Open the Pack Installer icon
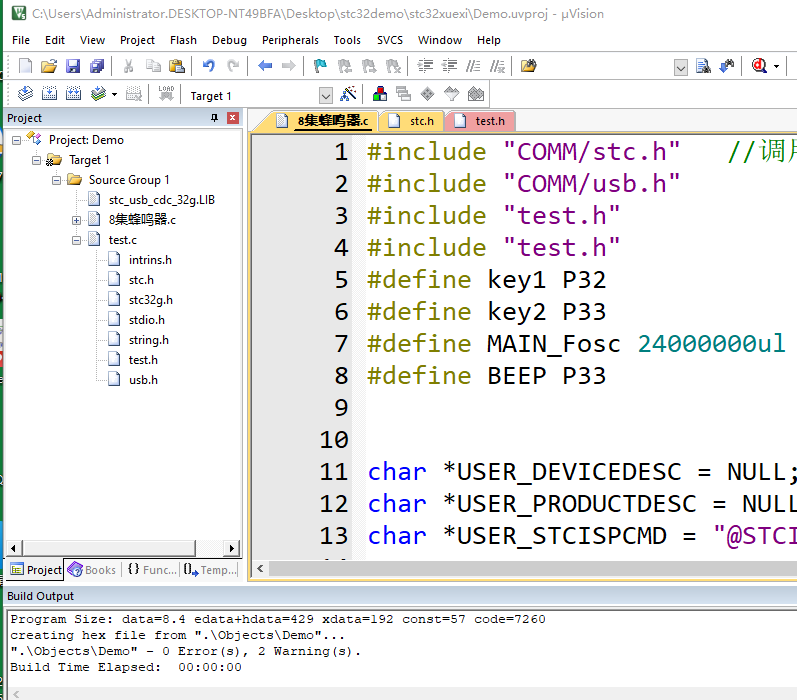The image size is (797, 700). [476, 94]
